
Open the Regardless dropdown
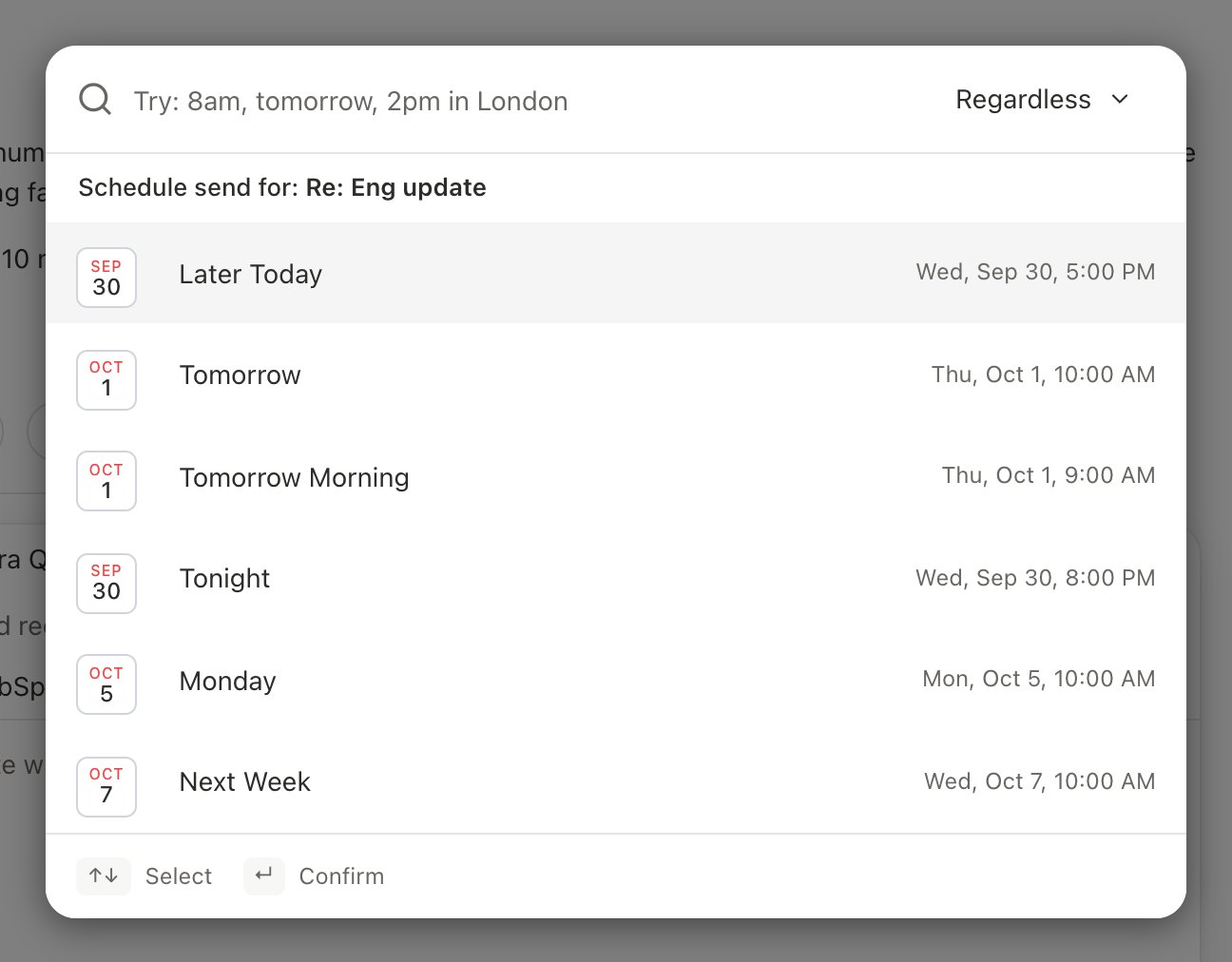(1043, 99)
